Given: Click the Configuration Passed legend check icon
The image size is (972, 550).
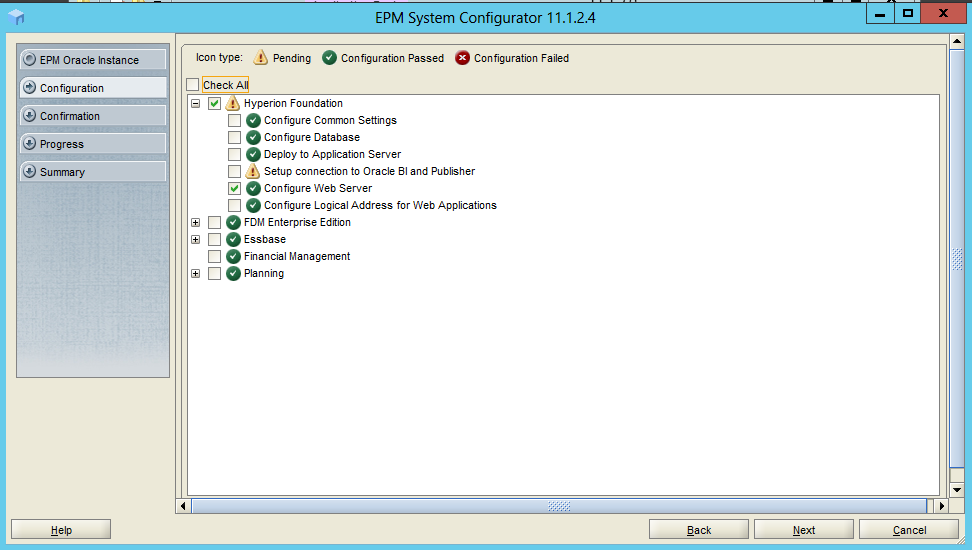Looking at the screenshot, I should pyautogui.click(x=329, y=58).
